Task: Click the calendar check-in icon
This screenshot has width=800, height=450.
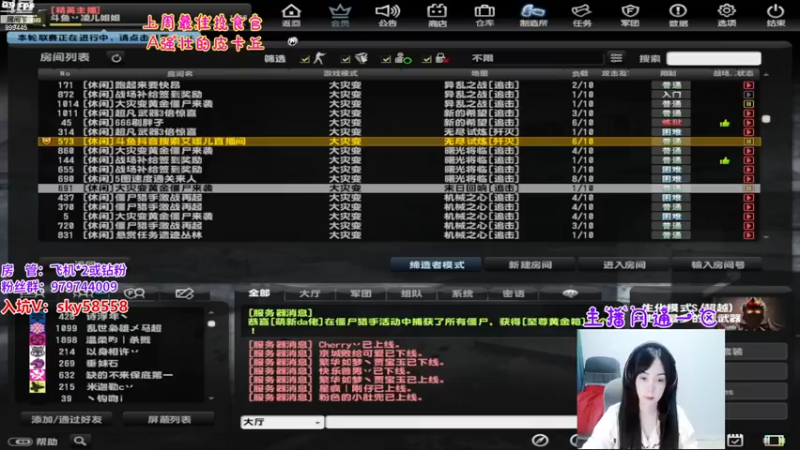Action: click(735, 440)
